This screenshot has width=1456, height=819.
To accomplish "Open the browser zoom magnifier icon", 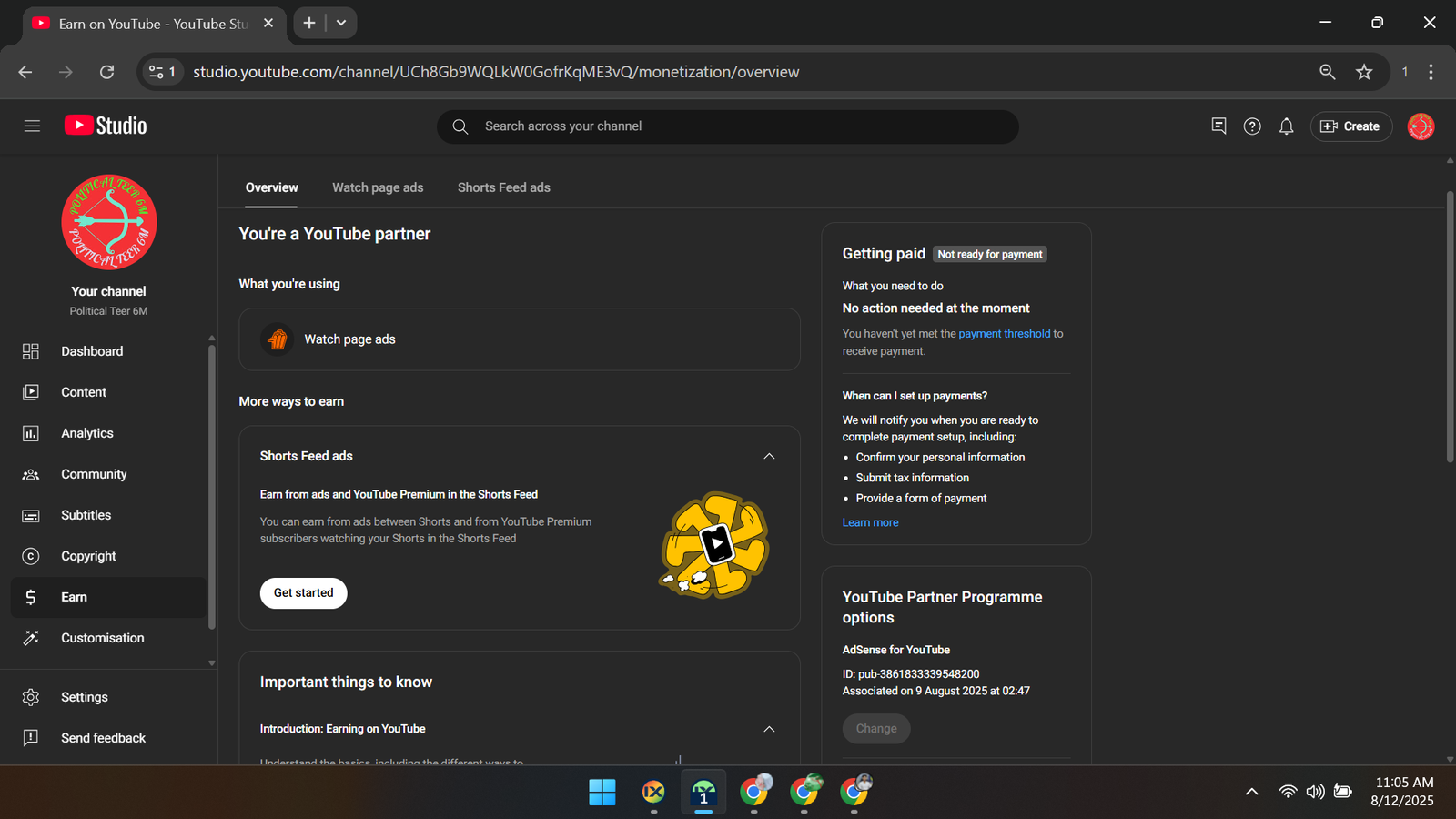I will [x=1328, y=72].
